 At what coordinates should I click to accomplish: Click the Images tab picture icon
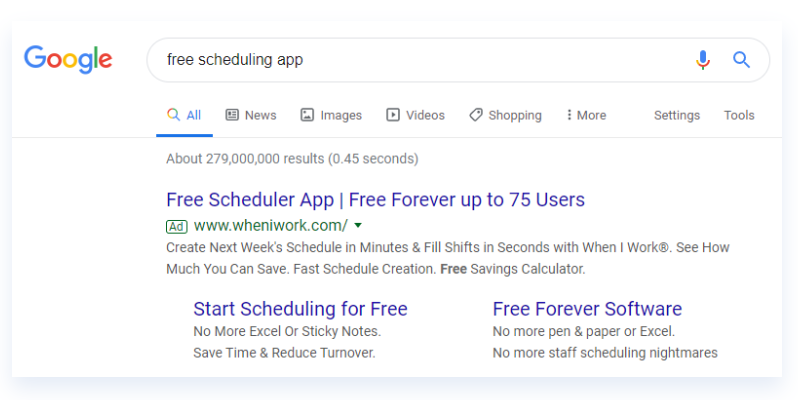307,115
